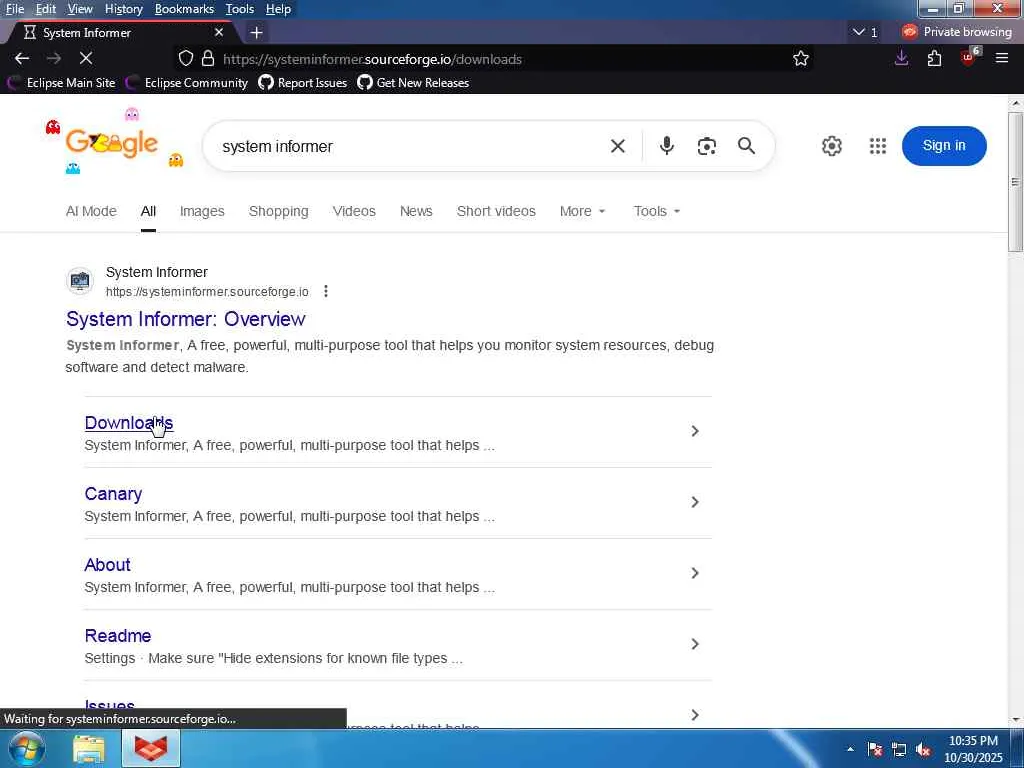Image resolution: width=1024 pixels, height=768 pixels.
Task: Open the About sitelink
Action: tap(107, 565)
